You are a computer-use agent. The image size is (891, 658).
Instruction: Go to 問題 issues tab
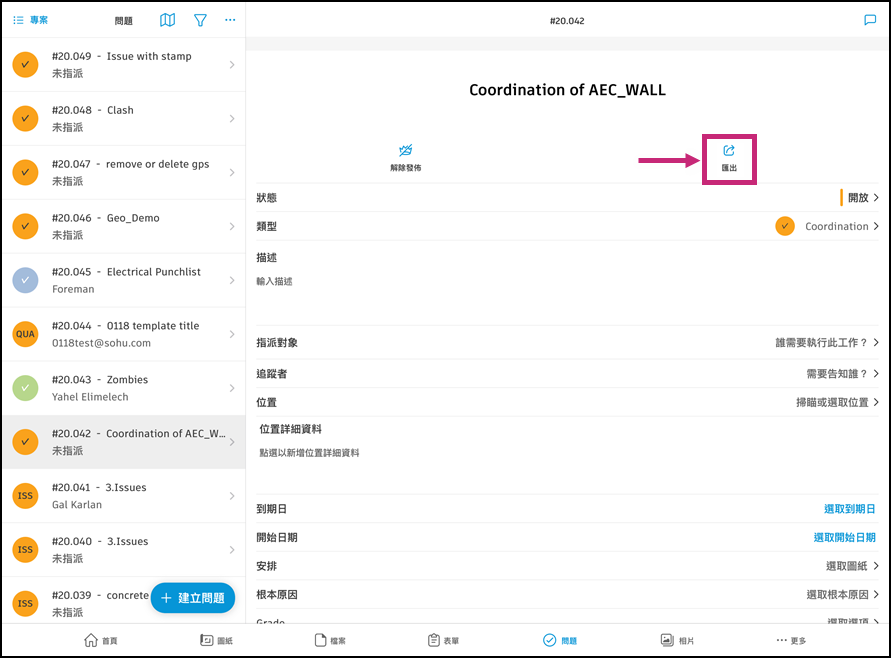pyautogui.click(x=560, y=640)
